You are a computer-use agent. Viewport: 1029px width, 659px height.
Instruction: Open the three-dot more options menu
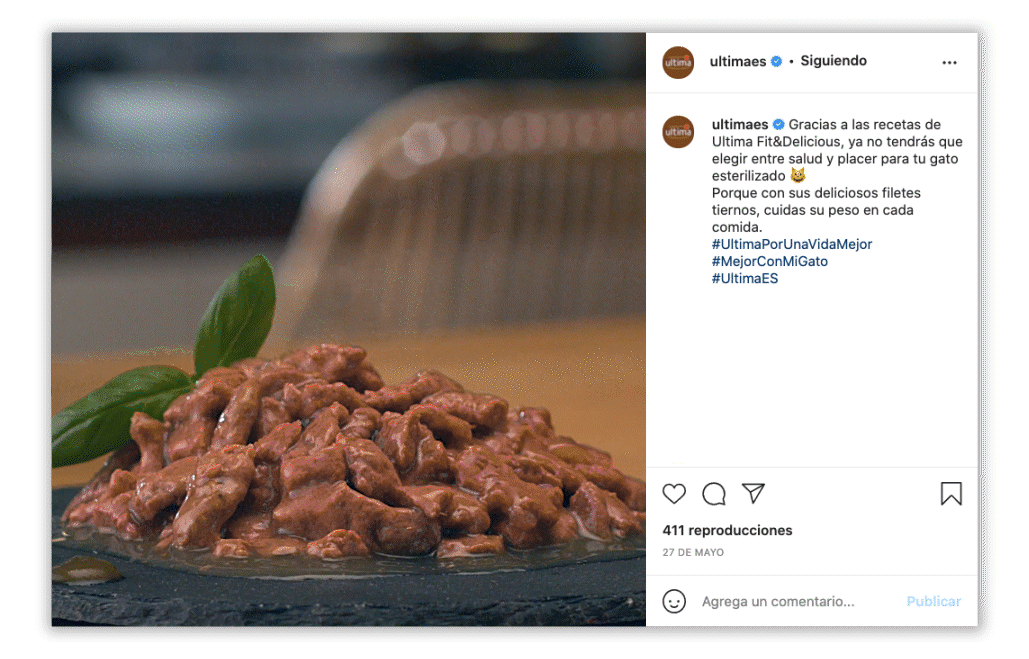(949, 62)
